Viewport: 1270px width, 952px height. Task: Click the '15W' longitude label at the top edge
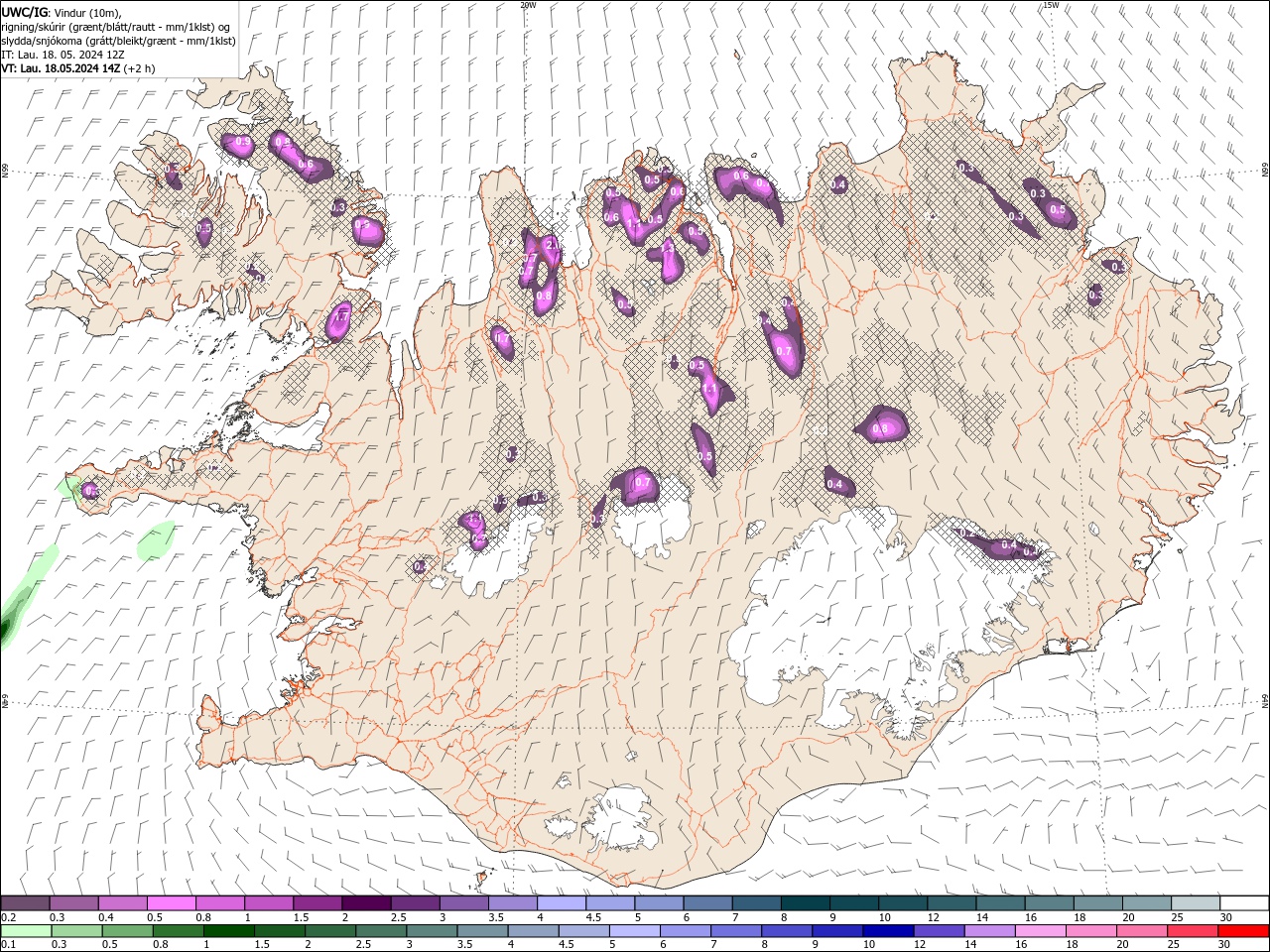[x=1050, y=5]
